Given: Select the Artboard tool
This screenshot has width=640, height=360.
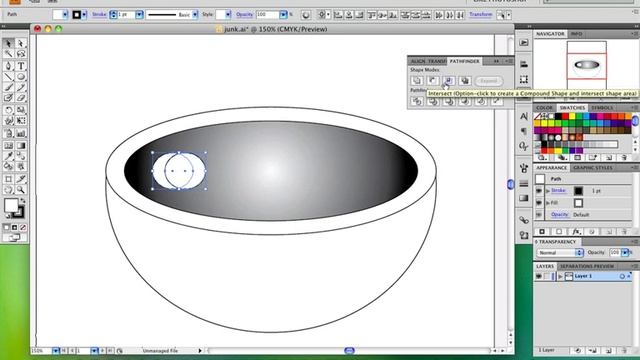Looking at the screenshot, I should pos(8,179).
